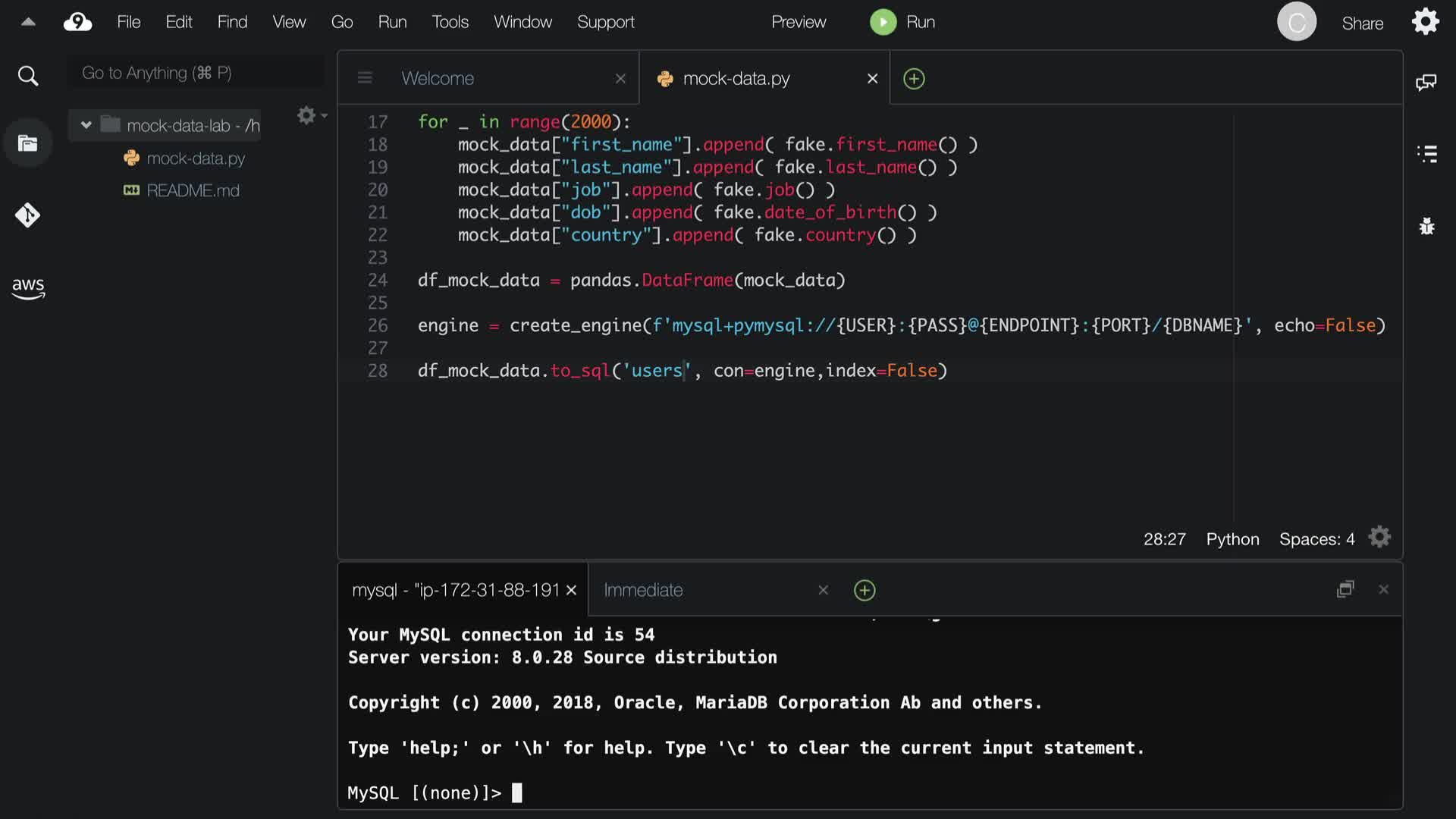Open the AWS toolkit panel
This screenshot has height=819, width=1456.
[x=28, y=288]
